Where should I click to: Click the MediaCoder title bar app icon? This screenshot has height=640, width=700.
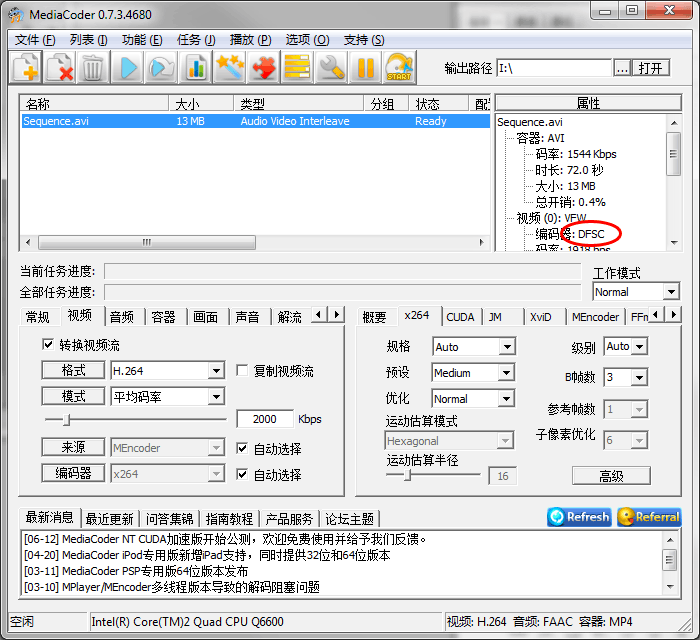click(16, 15)
